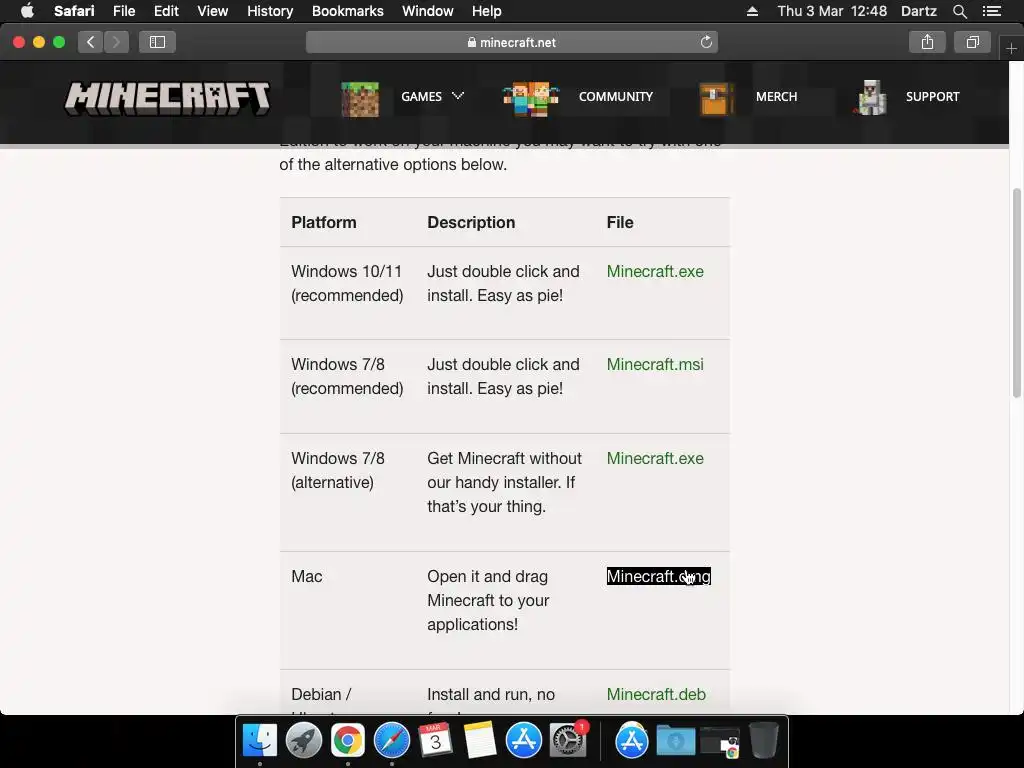
Task: Open the Safari Share button
Action: [x=927, y=42]
